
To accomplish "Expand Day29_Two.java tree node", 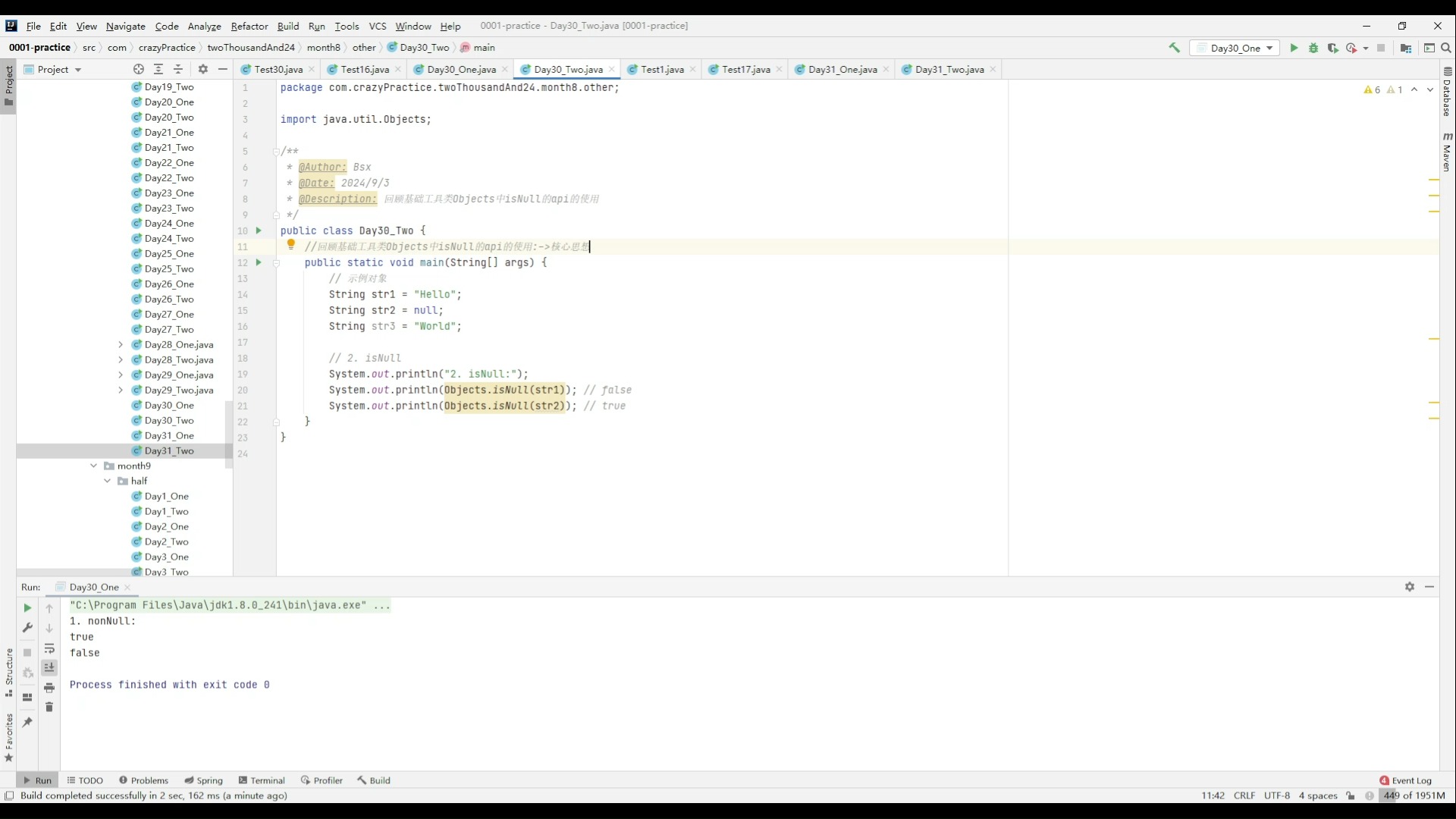I will (x=120, y=390).
